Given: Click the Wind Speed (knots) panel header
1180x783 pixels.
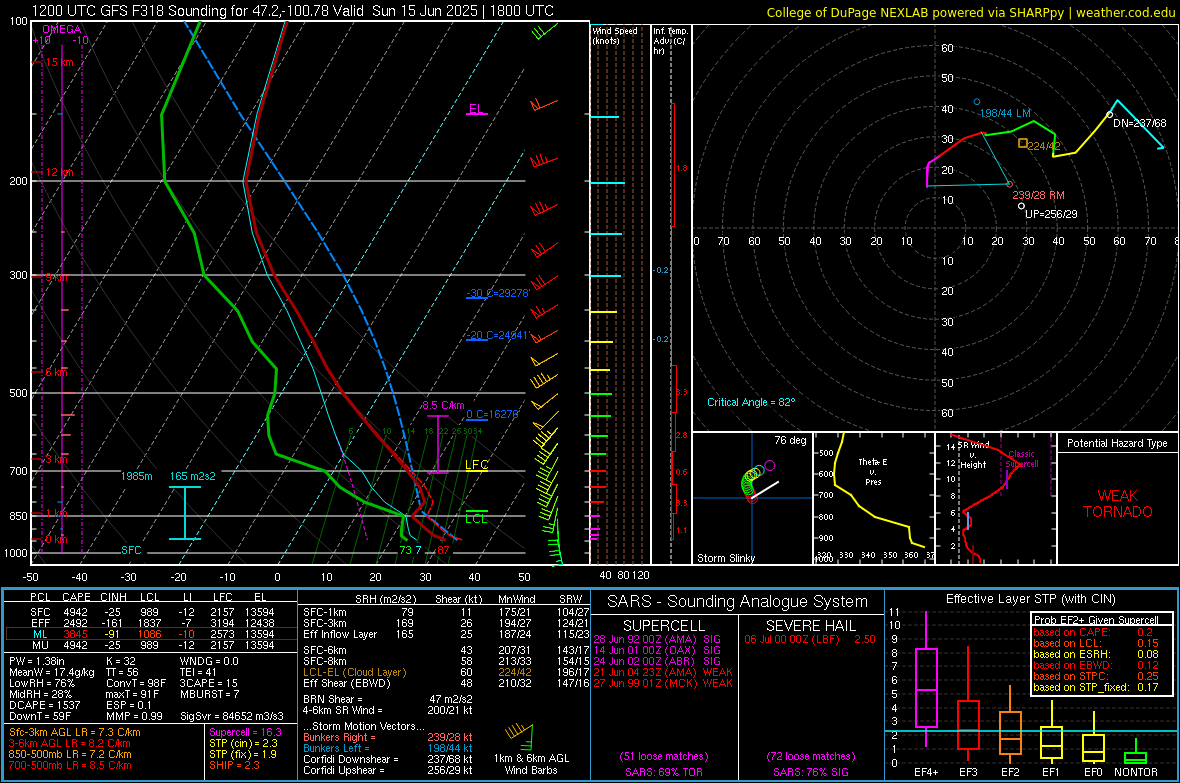Looking at the screenshot, I should [x=615, y=35].
